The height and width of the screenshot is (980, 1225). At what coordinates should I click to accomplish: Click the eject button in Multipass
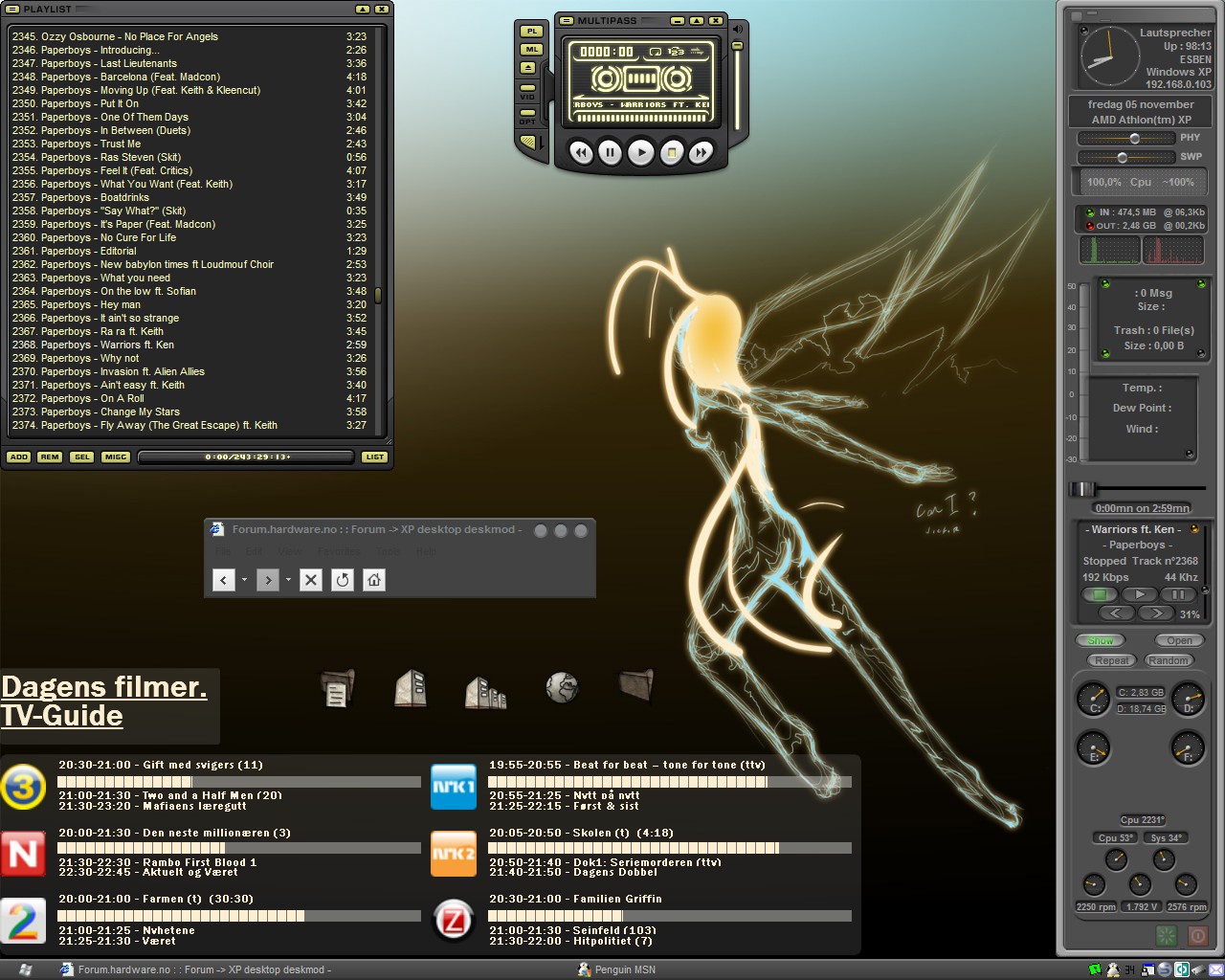pos(528,68)
